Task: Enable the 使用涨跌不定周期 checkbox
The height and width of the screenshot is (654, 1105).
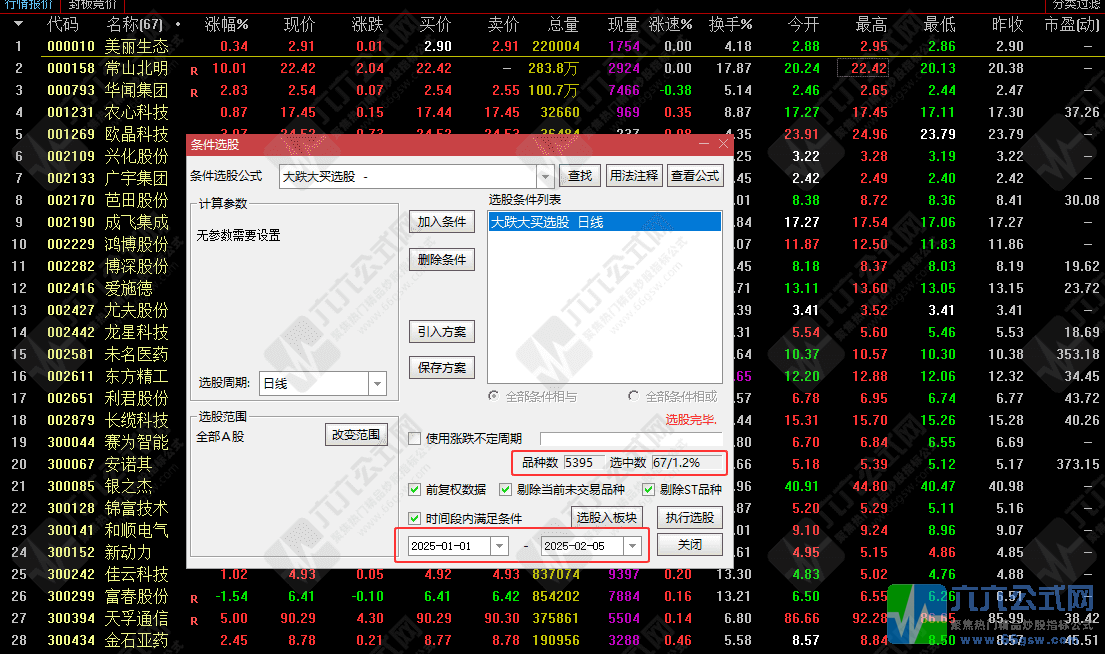Action: tap(415, 438)
